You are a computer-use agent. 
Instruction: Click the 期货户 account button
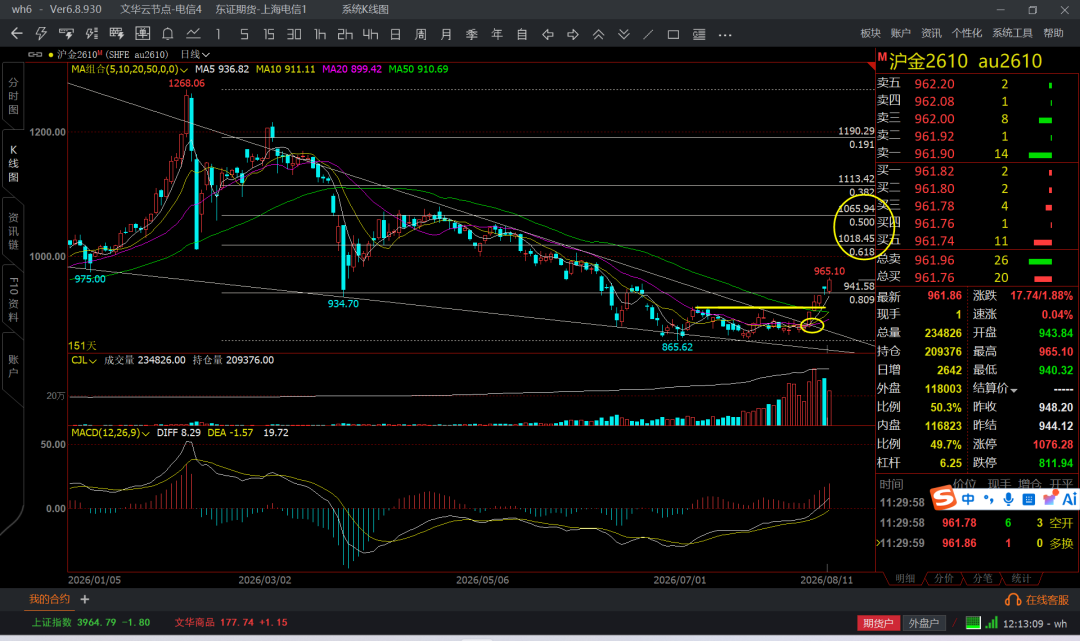[x=878, y=623]
